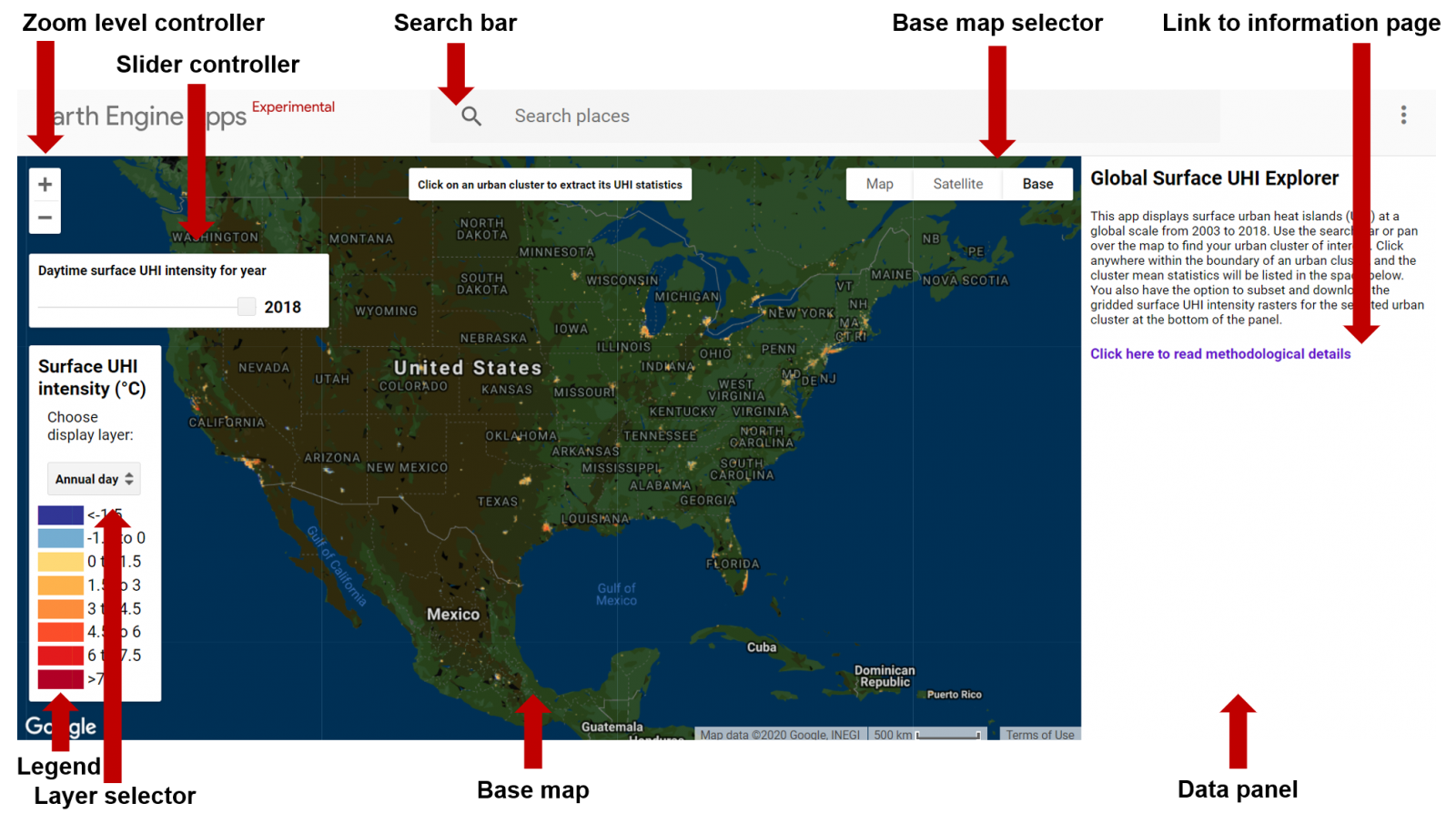Switch to the Satellite view
1456x824 pixels.
[x=957, y=183]
